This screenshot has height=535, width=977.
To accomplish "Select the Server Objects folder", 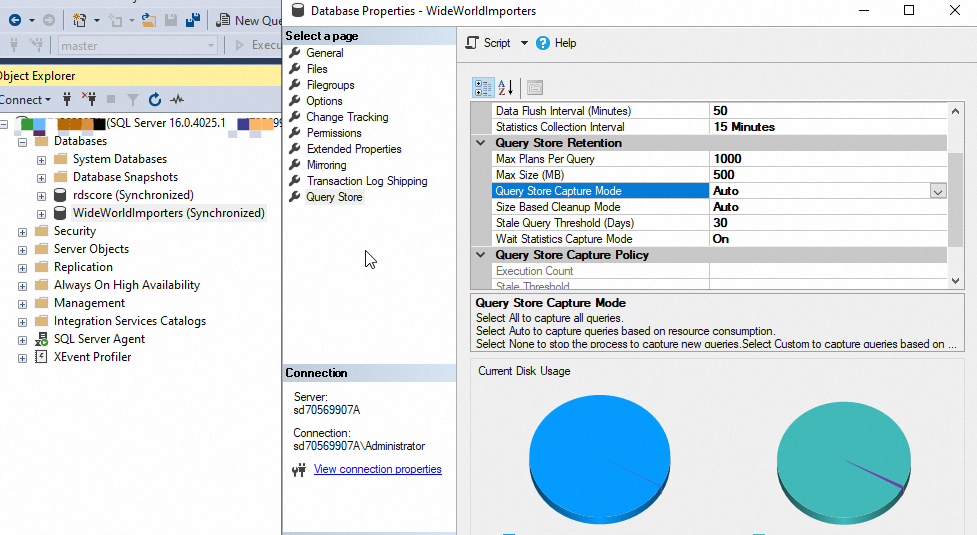I will pos(91,249).
